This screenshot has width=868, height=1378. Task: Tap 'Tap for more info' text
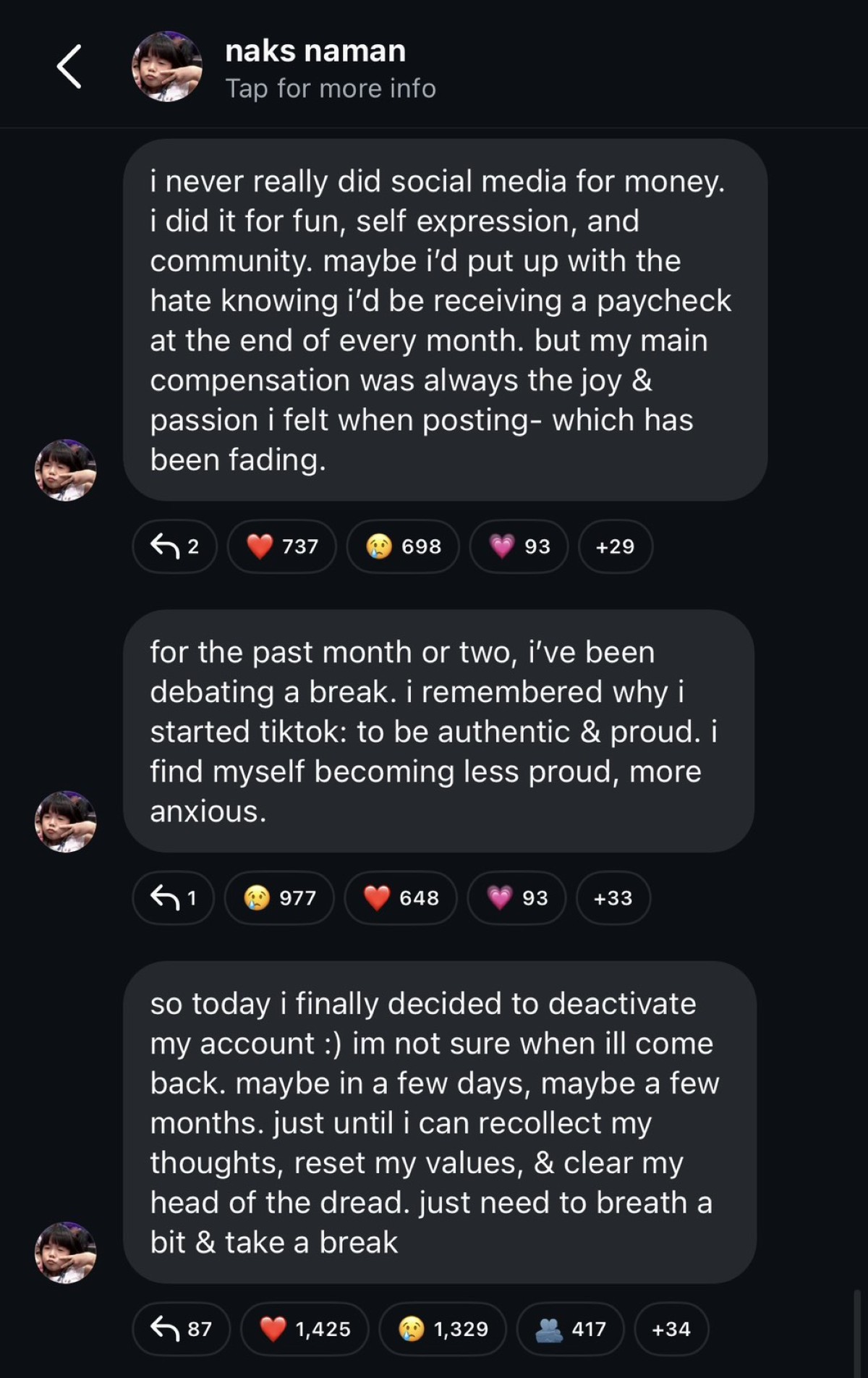pyautogui.click(x=331, y=88)
